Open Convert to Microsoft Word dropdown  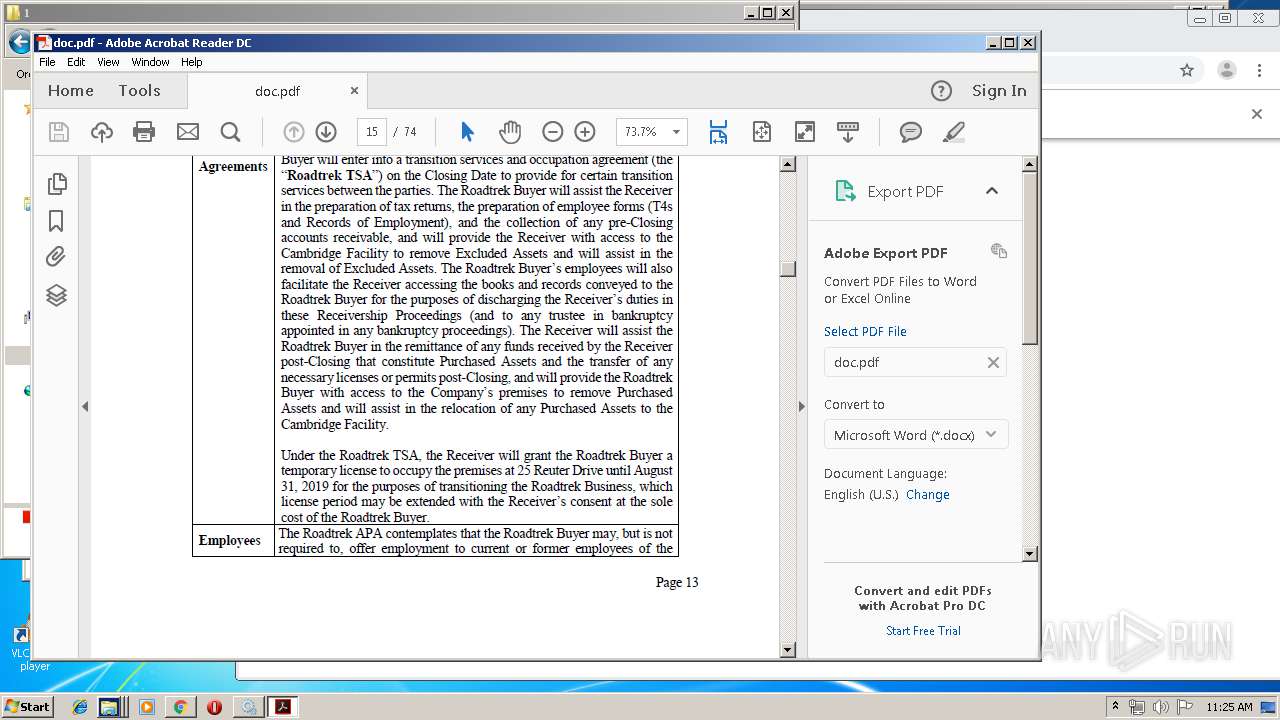(916, 435)
